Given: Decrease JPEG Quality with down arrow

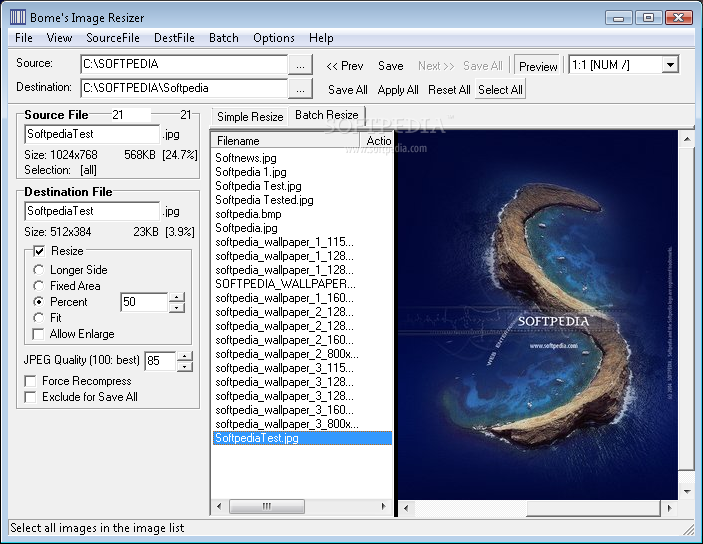Looking at the screenshot, I should pos(185,366).
